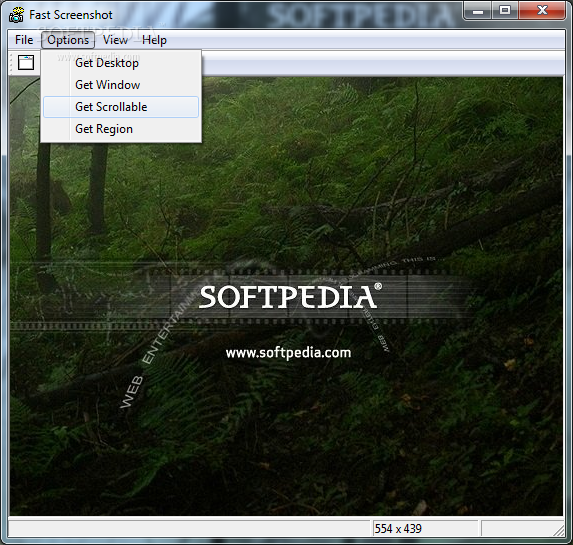Screen dimensions: 573x545
Task: Open the File menu
Action: click(x=24, y=40)
